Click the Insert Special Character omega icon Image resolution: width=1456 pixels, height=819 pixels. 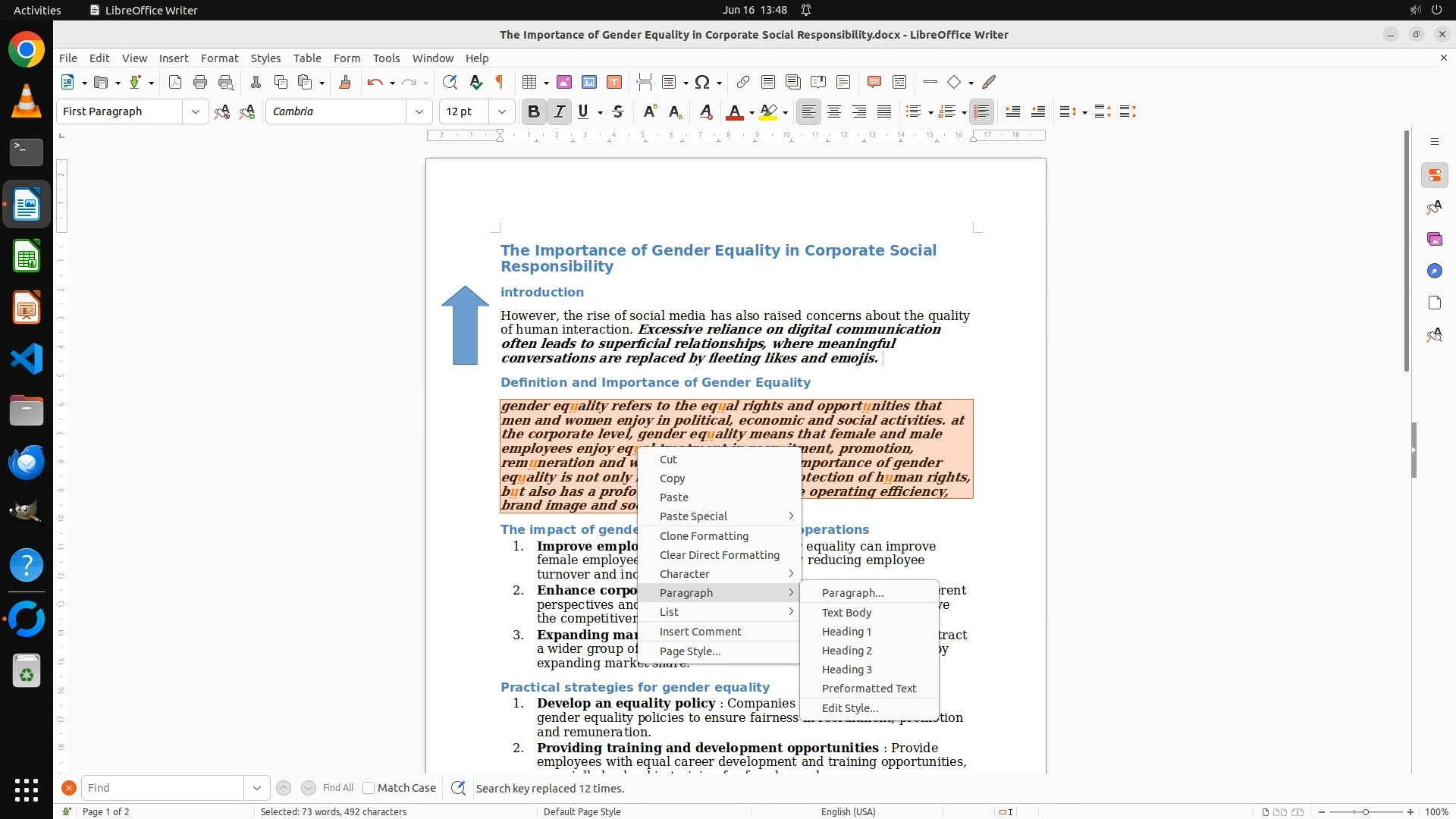[x=702, y=83]
